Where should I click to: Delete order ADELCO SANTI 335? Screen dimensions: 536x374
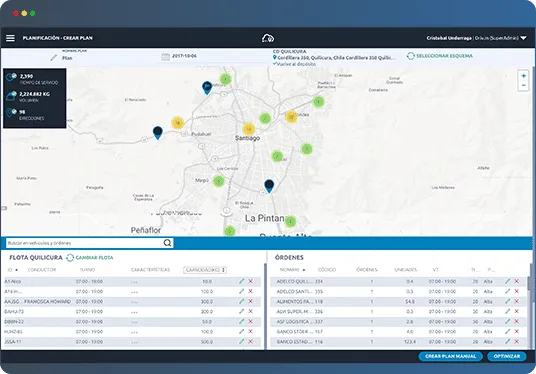pos(517,291)
